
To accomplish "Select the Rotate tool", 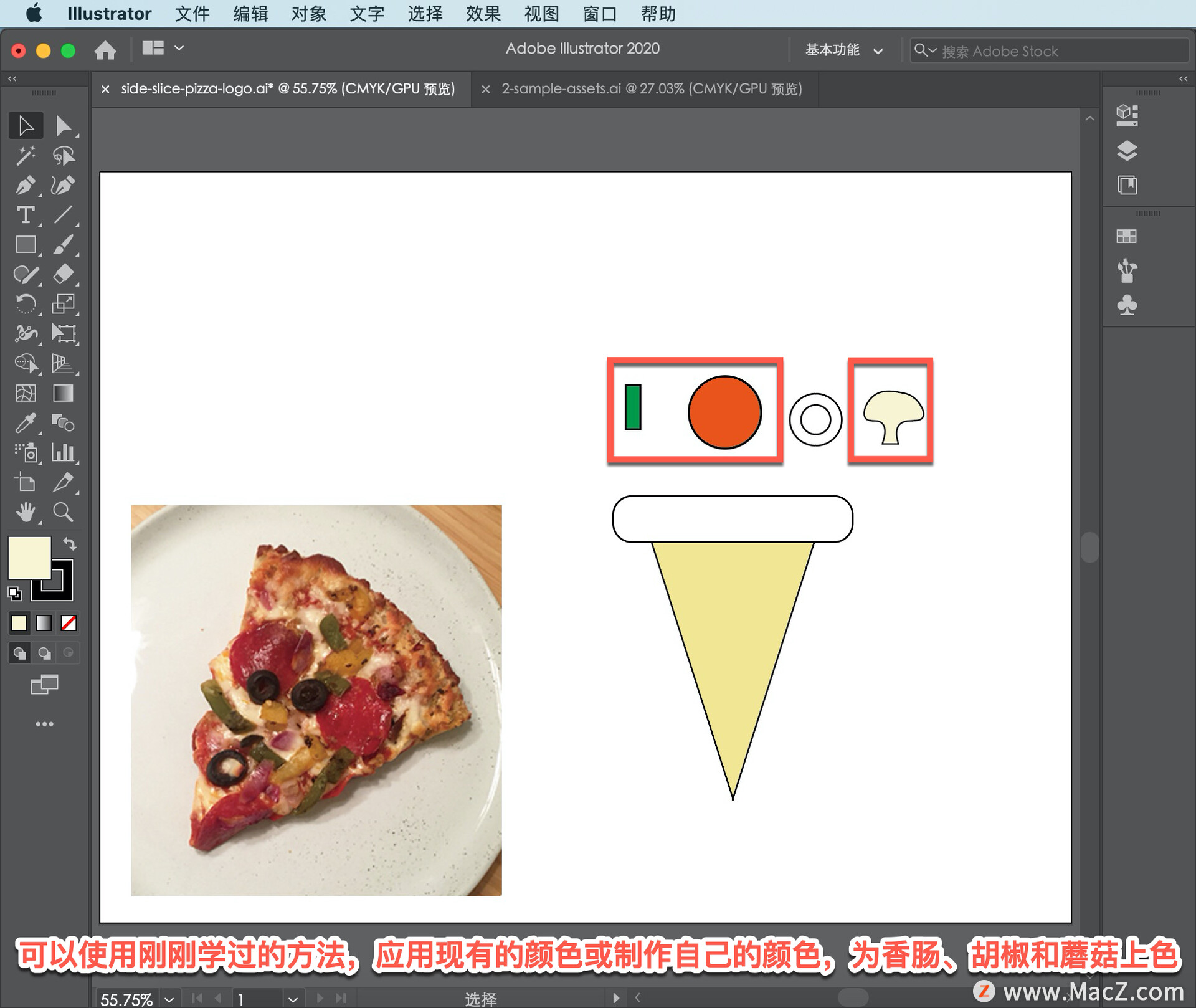I will point(25,305).
